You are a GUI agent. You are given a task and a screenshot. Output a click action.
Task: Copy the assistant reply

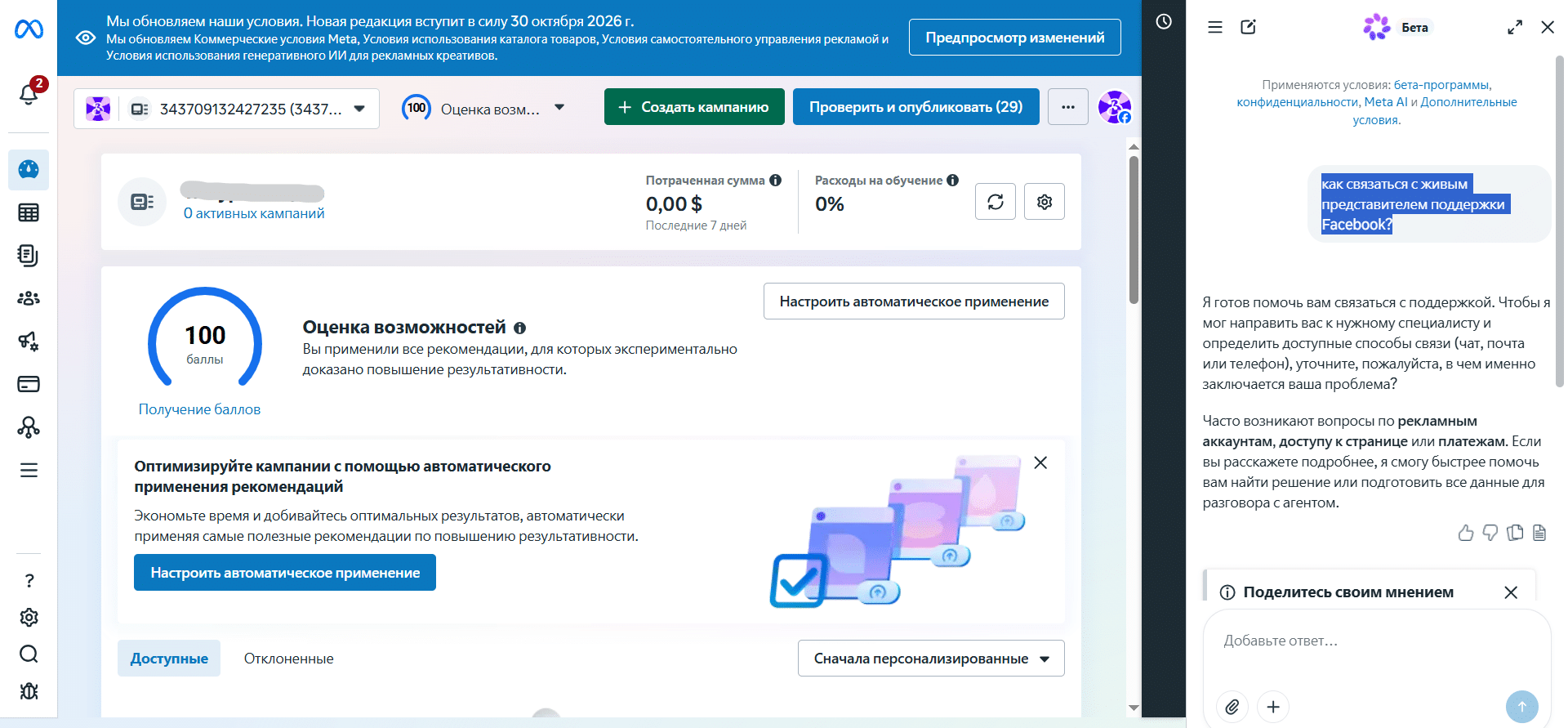(x=1515, y=533)
